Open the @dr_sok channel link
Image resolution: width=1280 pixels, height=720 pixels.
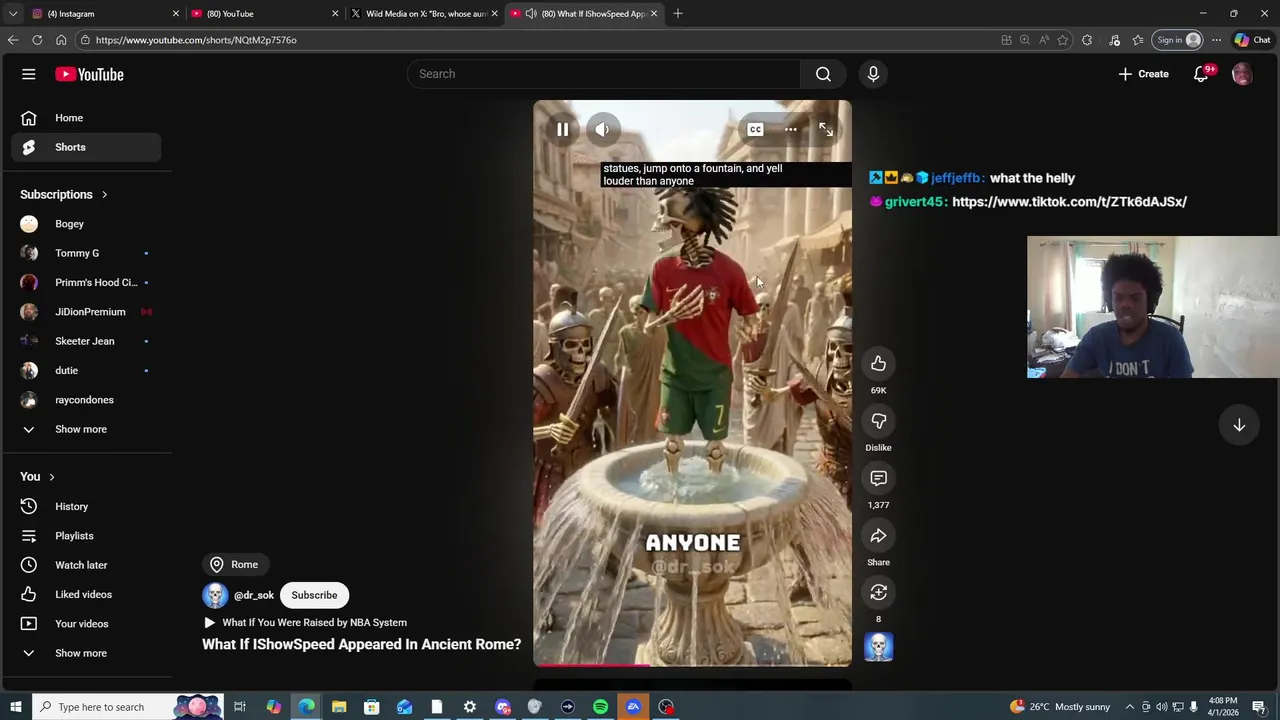[253, 595]
